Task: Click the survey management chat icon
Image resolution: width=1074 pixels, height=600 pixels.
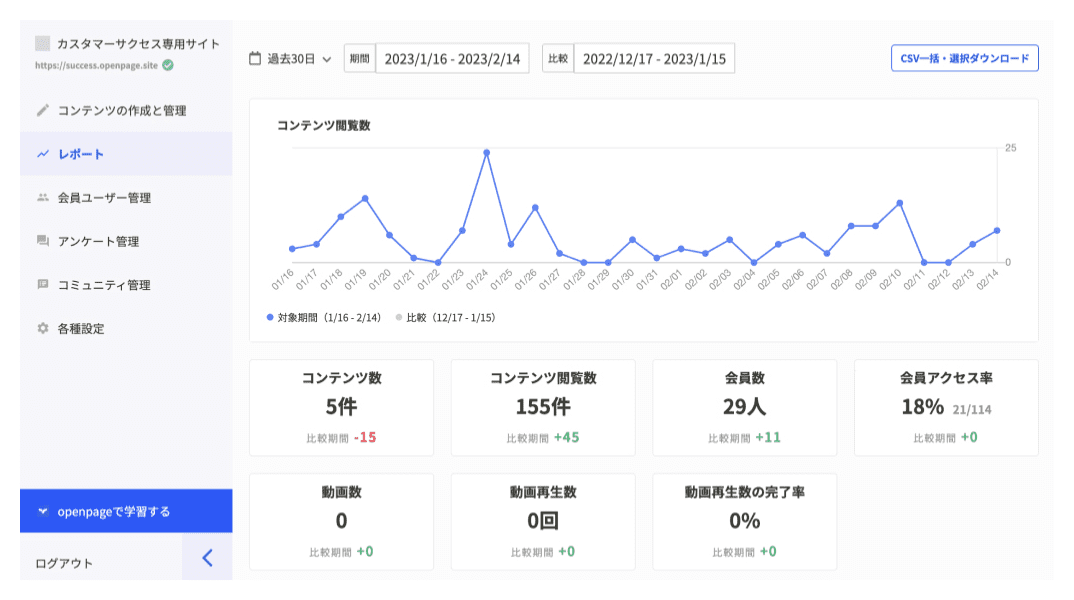Action: (42, 241)
